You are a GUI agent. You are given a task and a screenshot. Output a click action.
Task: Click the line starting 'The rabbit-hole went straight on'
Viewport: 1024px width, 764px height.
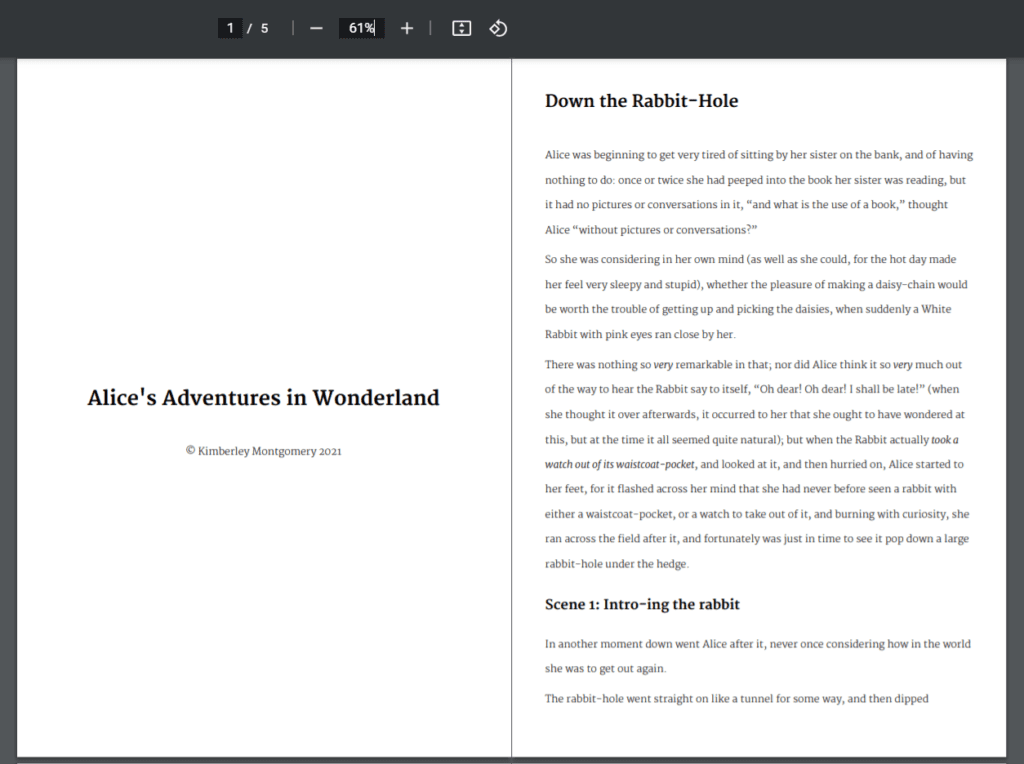[x=737, y=699]
